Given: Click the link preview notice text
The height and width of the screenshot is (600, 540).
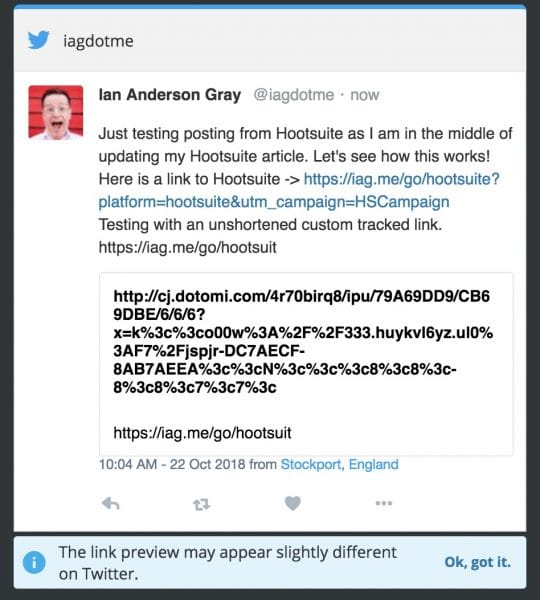Looking at the screenshot, I should pos(227,563).
